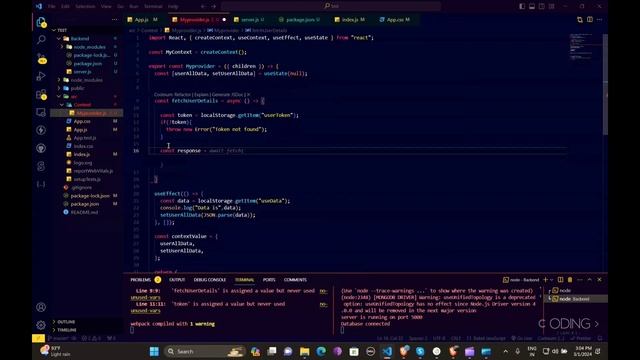This screenshot has width=640, height=360.
Task: Expand the public folder
Action: 78,88
